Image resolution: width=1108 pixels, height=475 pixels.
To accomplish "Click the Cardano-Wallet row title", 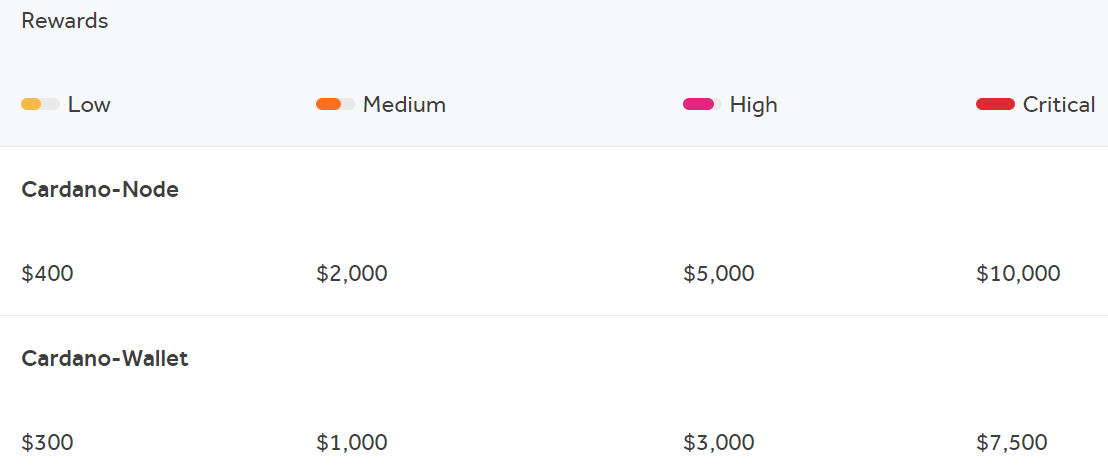I will point(105,358).
